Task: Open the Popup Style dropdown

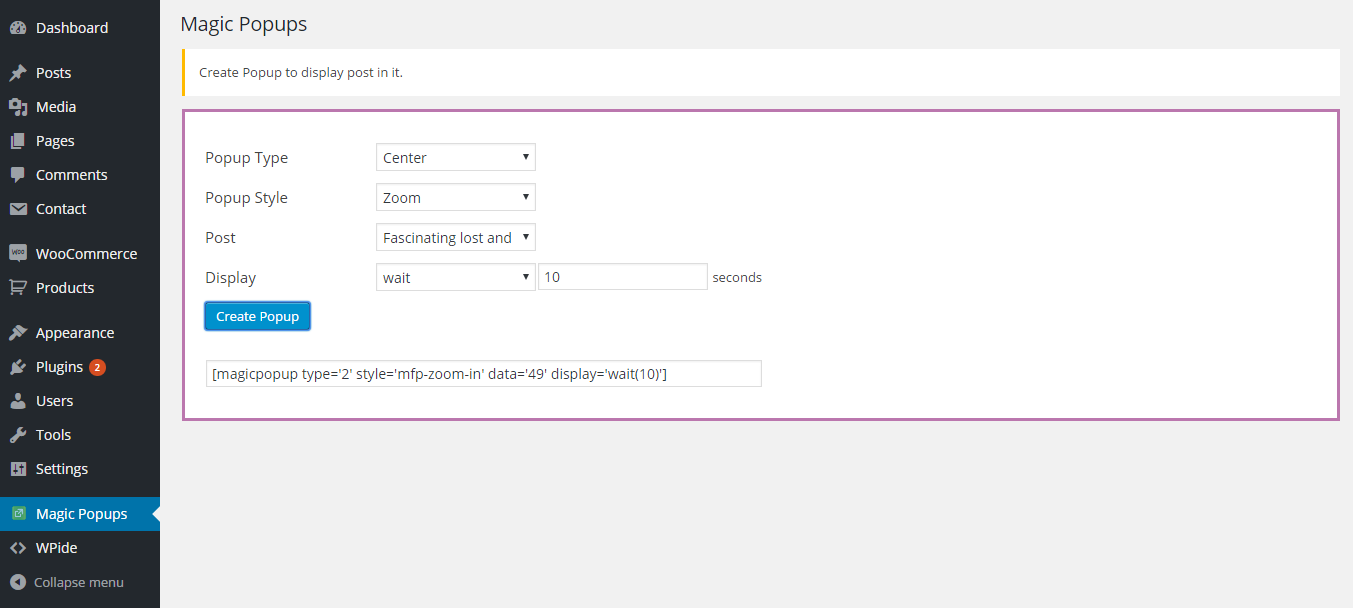Action: tap(456, 198)
